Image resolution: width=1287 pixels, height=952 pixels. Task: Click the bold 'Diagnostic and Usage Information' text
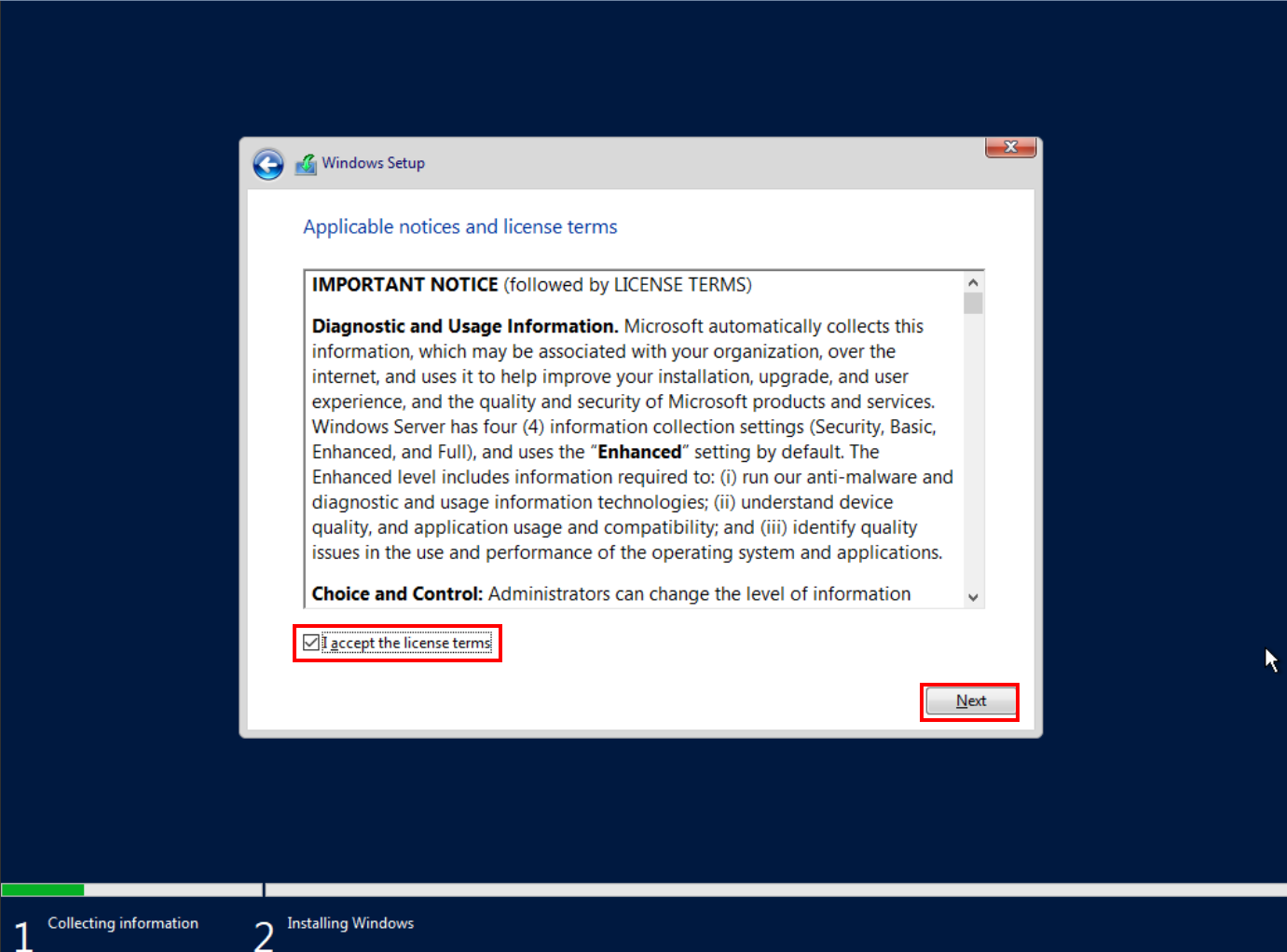point(464,326)
